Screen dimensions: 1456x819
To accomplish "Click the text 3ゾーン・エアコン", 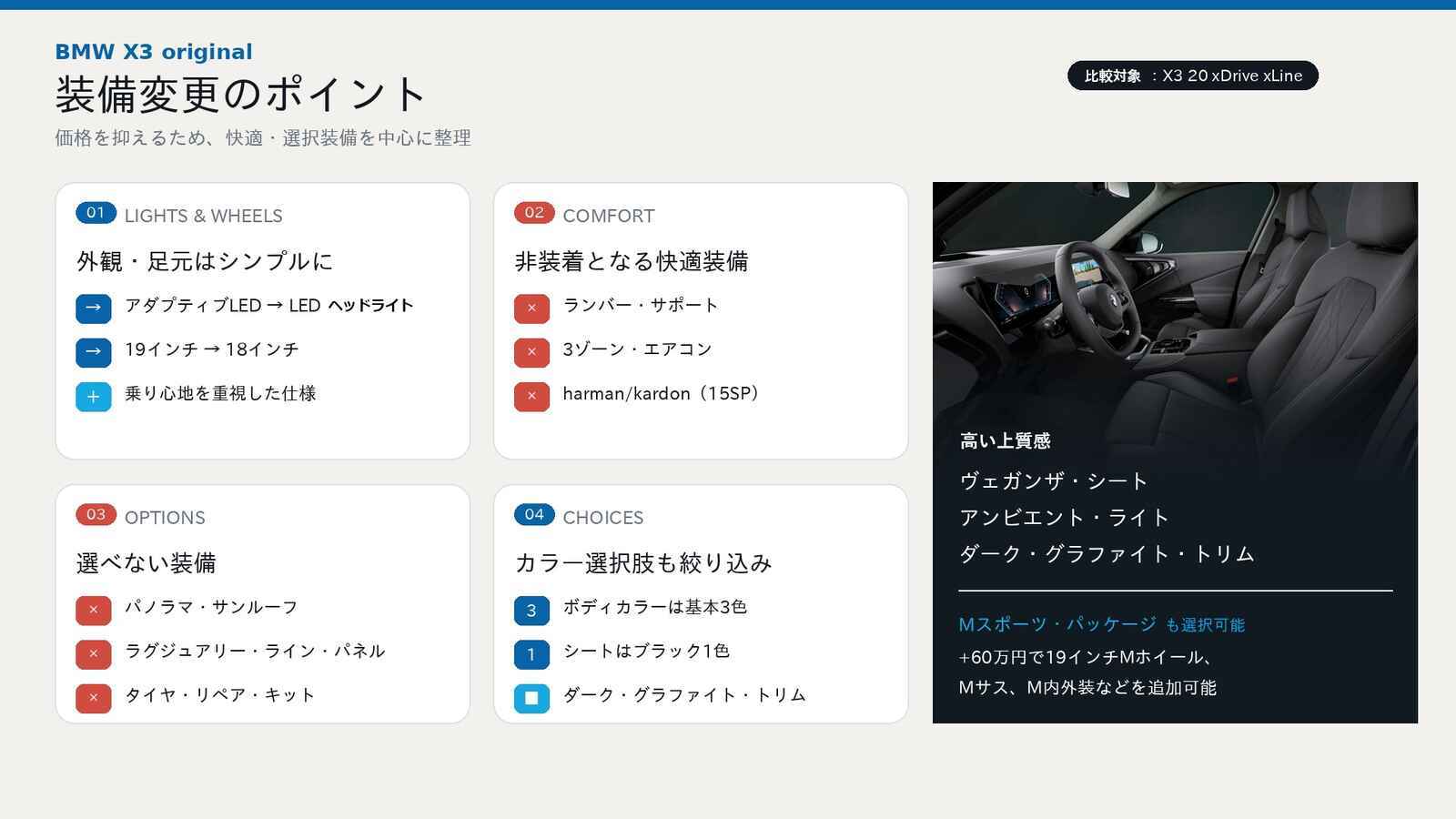I will 637,349.
